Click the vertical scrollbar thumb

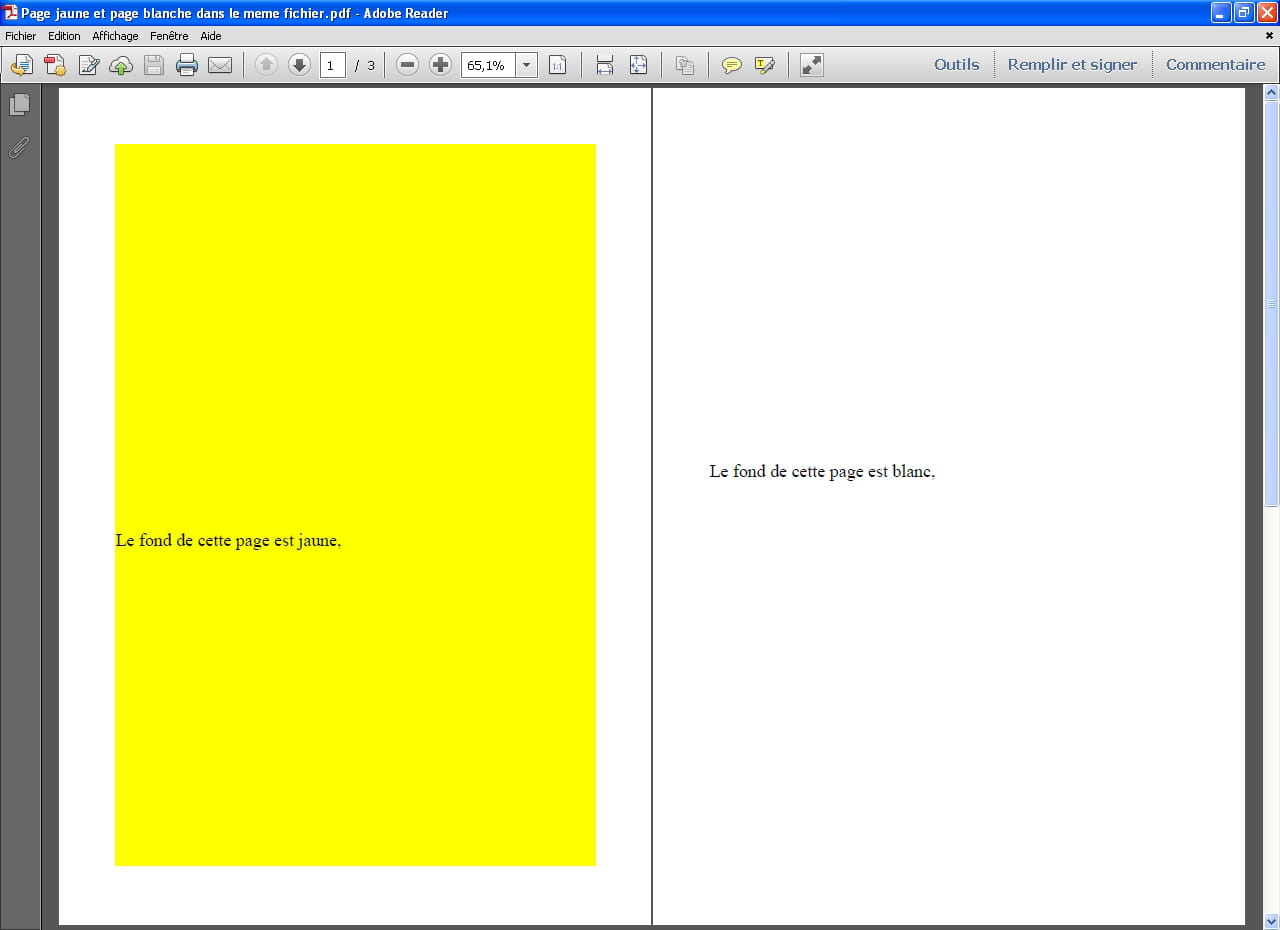click(x=1272, y=305)
